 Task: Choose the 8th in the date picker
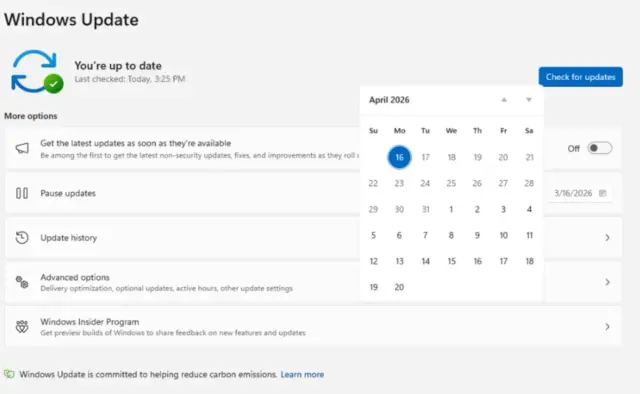click(x=451, y=236)
